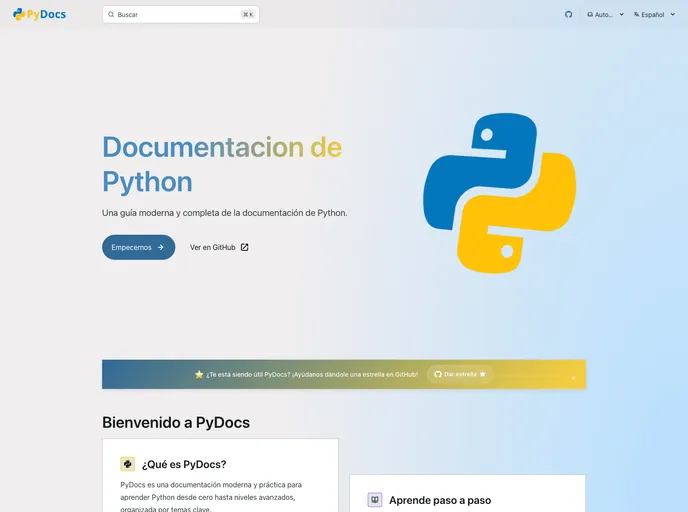
Task: Click the GitHub icon on Dar estrella
Action: coord(437,374)
